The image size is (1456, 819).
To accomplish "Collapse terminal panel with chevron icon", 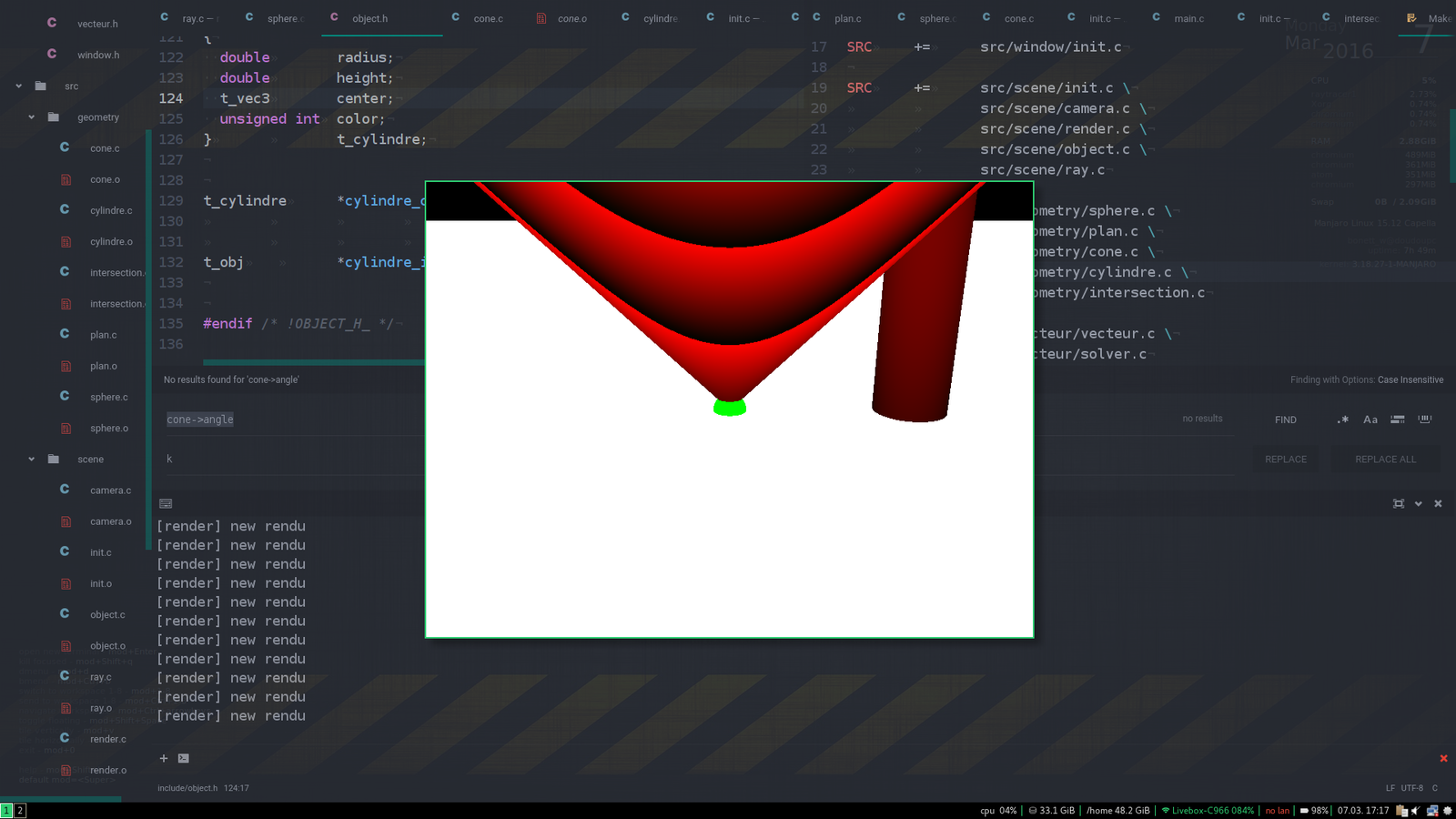I will coord(1419,504).
